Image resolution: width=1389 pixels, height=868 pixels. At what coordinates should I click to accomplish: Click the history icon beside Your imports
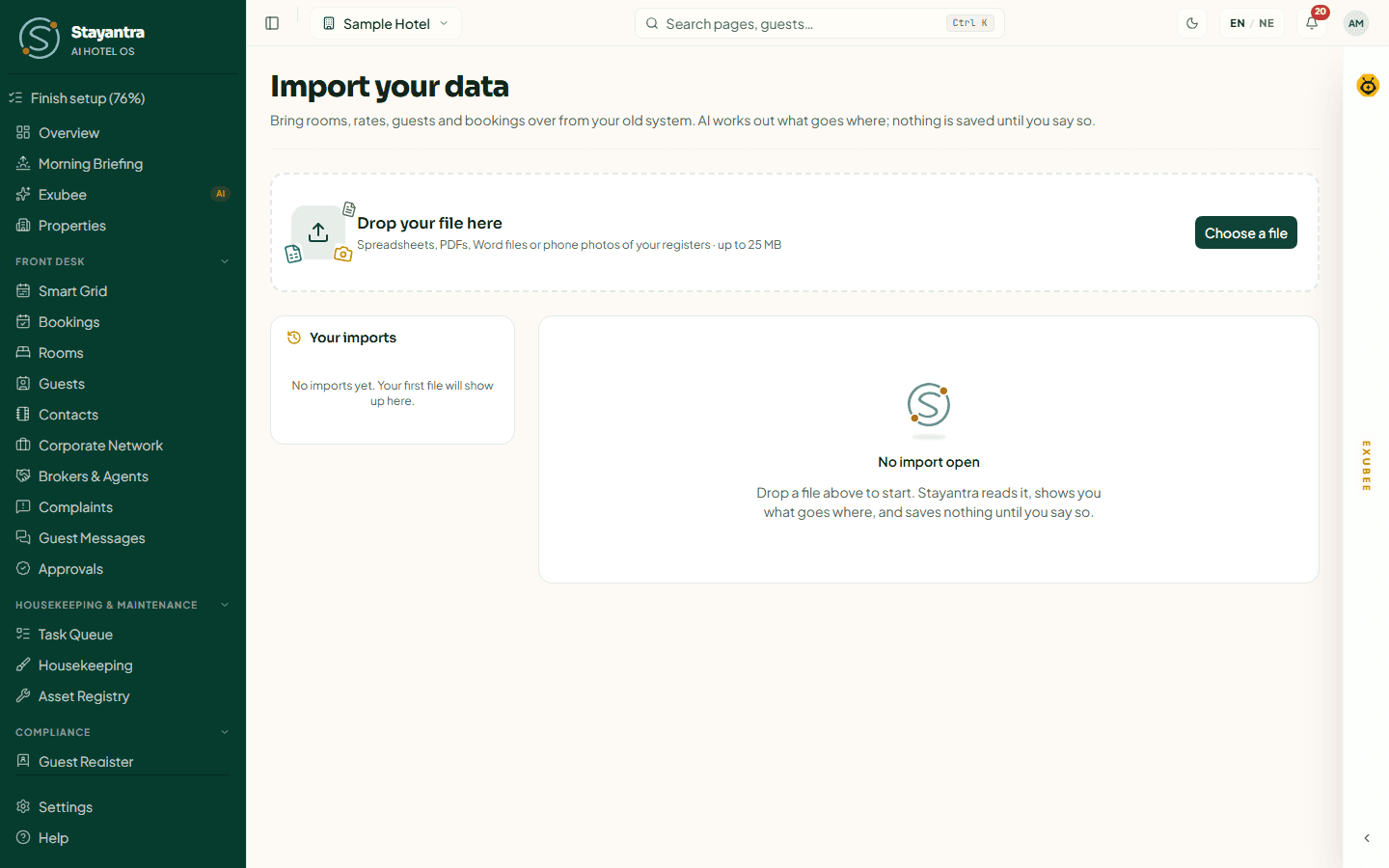pyautogui.click(x=294, y=338)
